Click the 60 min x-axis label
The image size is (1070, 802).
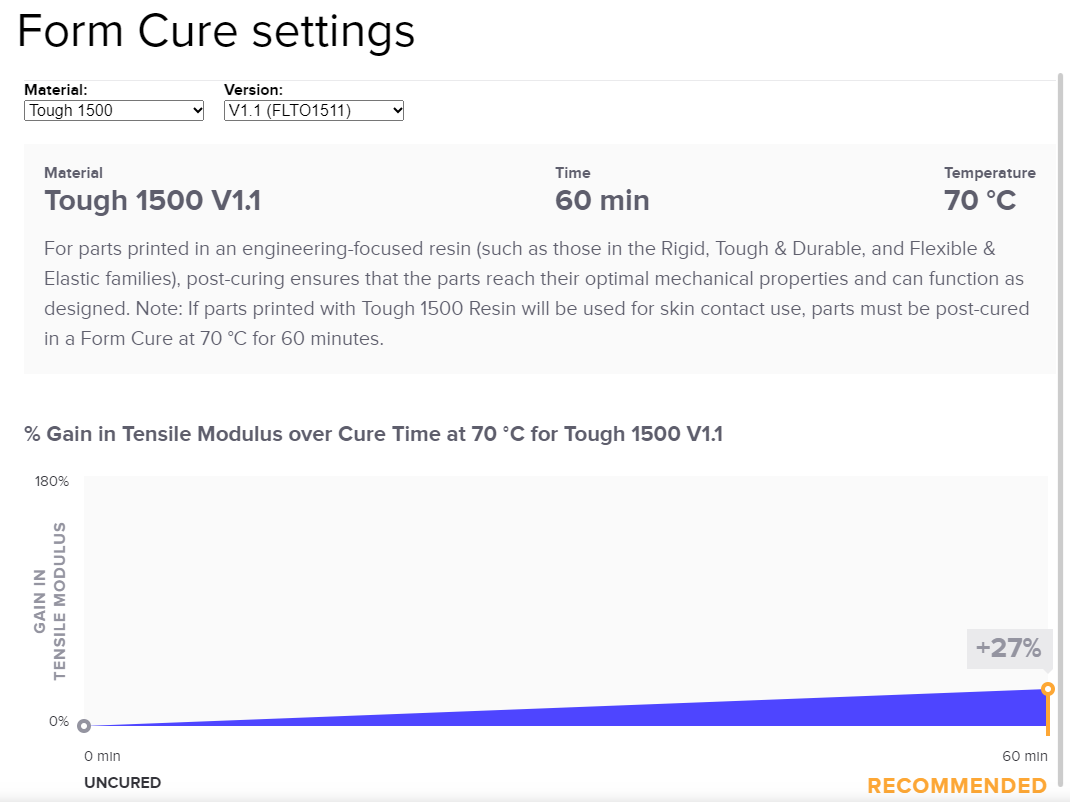tap(1025, 756)
